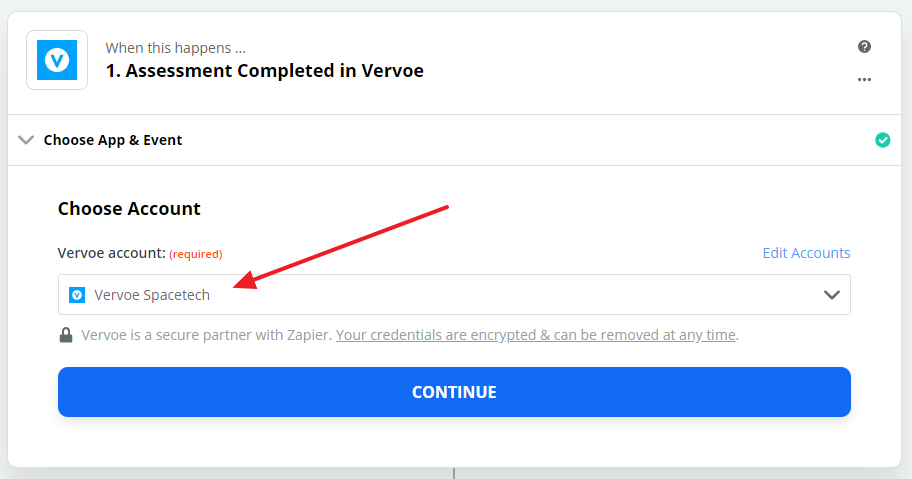Image resolution: width=912 pixels, height=479 pixels.
Task: Click the Vervoe app logo icon
Action: click(57, 60)
